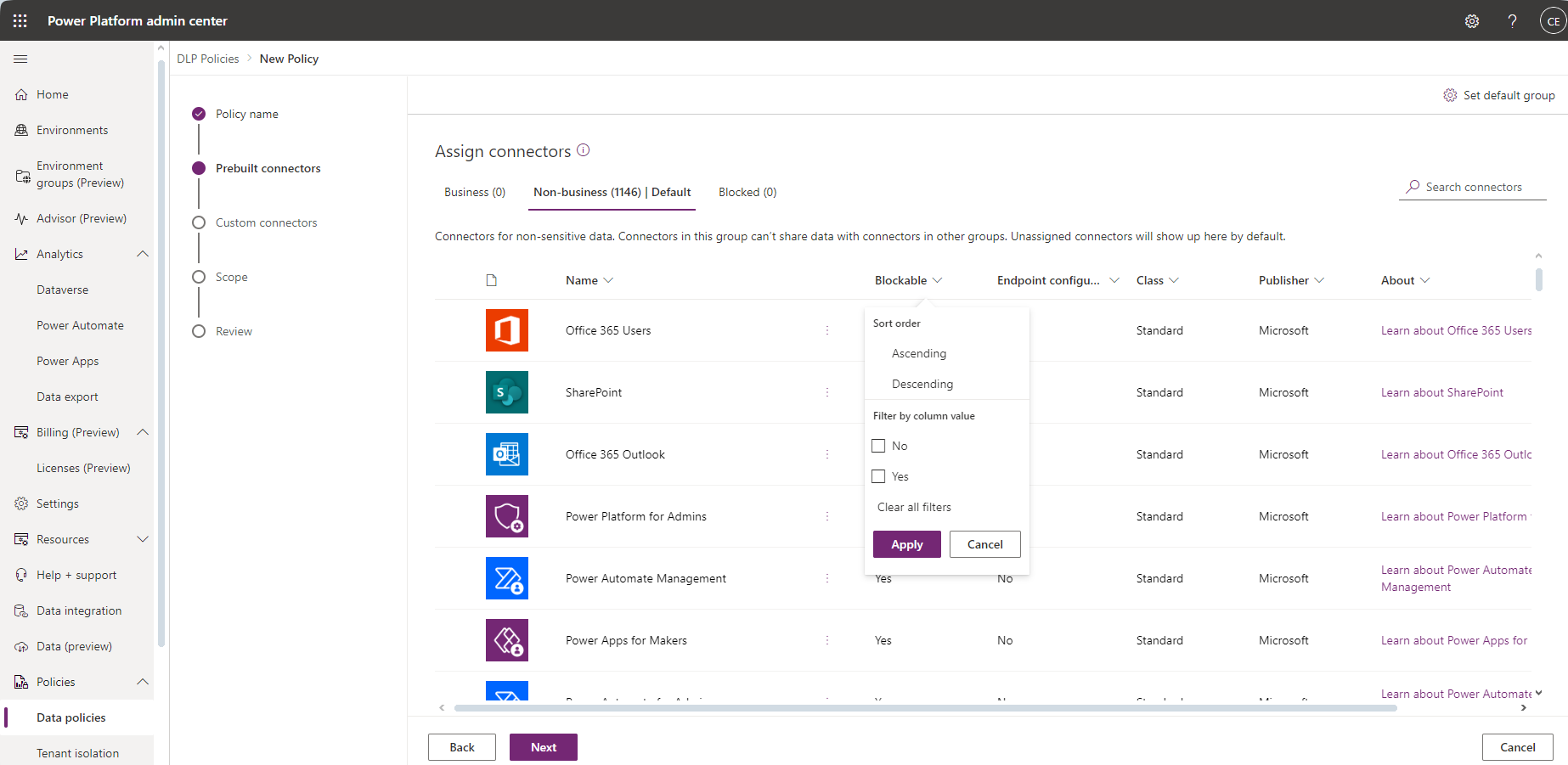Viewport: 1568px width, 765px height.
Task: Open the top bar settings gear
Action: (x=1472, y=20)
